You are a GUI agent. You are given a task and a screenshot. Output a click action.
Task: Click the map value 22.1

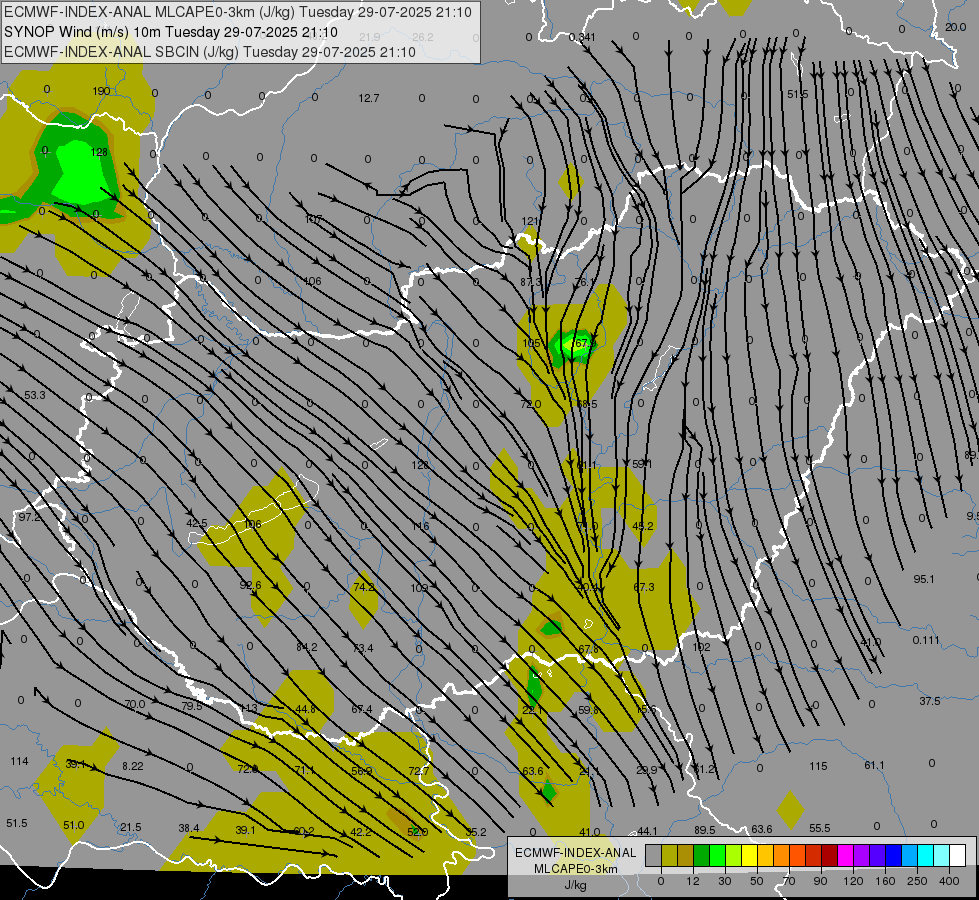coord(532,711)
